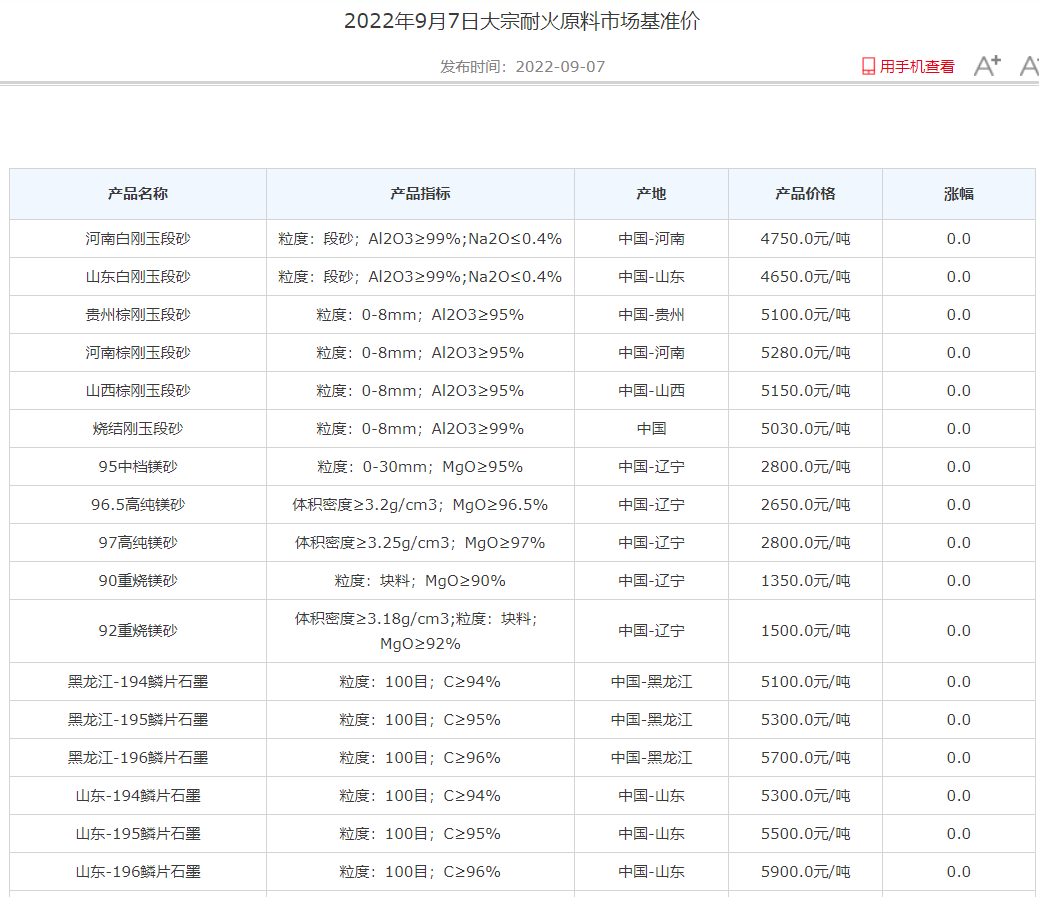Screen dimensions: 1039x897
Task: Select the 中国-山西 origin cell
Action: point(651,391)
